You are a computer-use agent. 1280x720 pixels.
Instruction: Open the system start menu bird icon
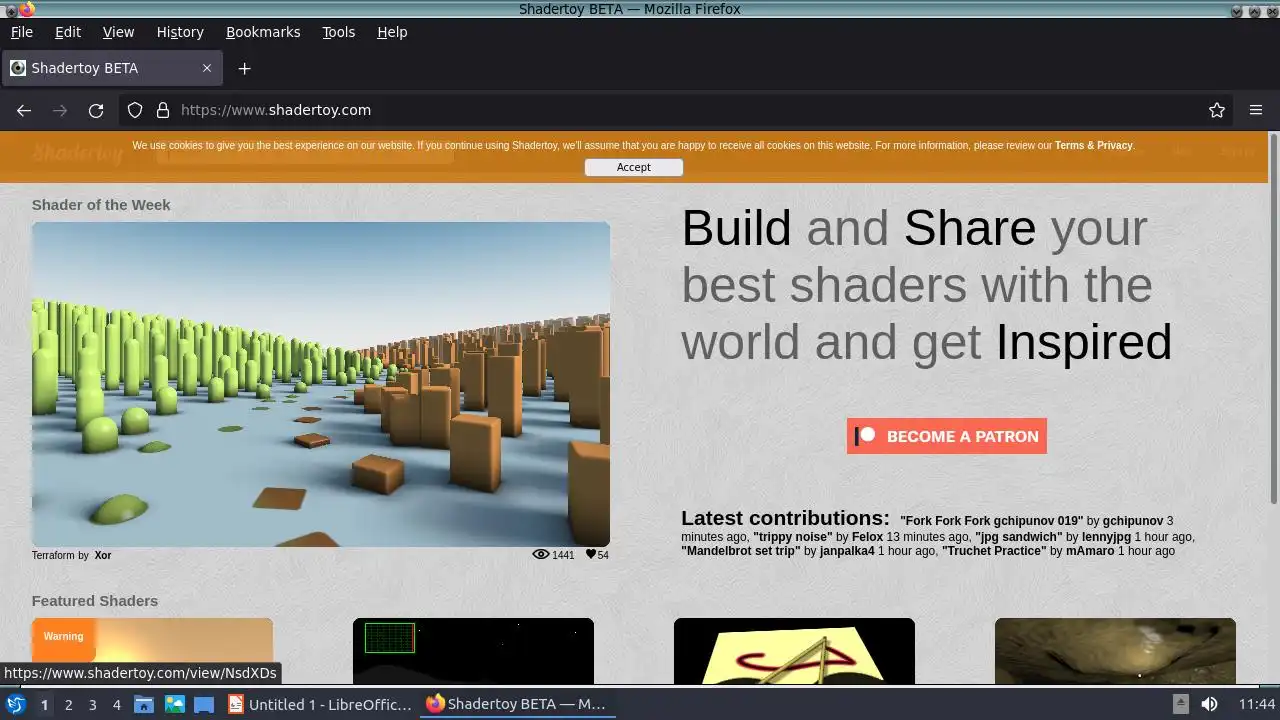pyautogui.click(x=16, y=704)
